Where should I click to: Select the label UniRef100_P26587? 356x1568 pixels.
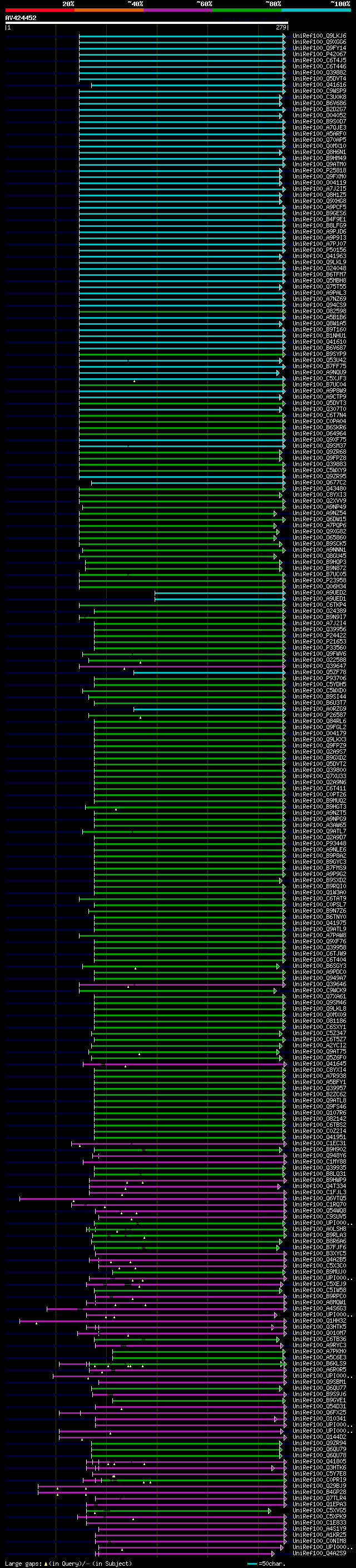click(319, 715)
